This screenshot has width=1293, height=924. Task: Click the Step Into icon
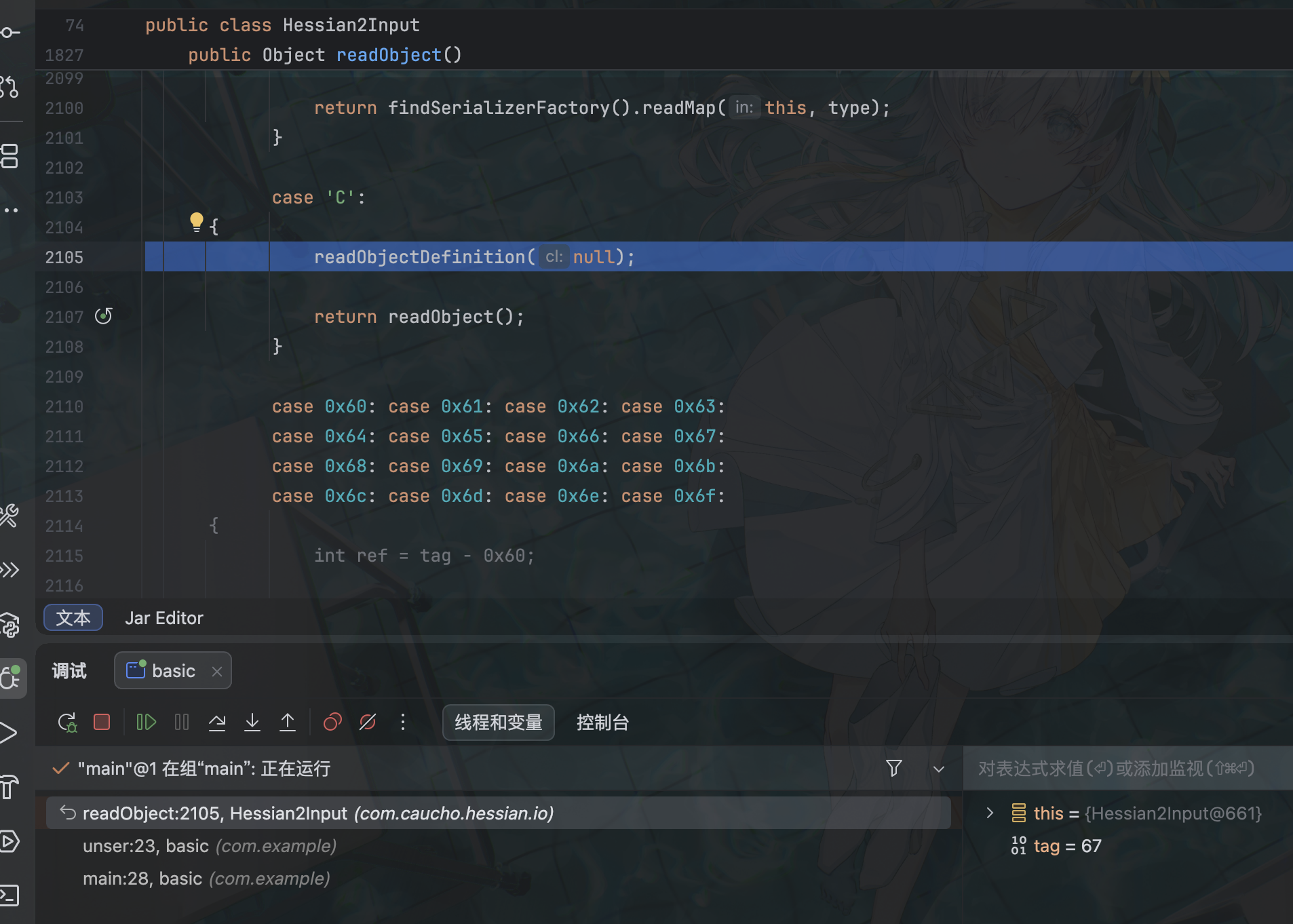point(252,723)
